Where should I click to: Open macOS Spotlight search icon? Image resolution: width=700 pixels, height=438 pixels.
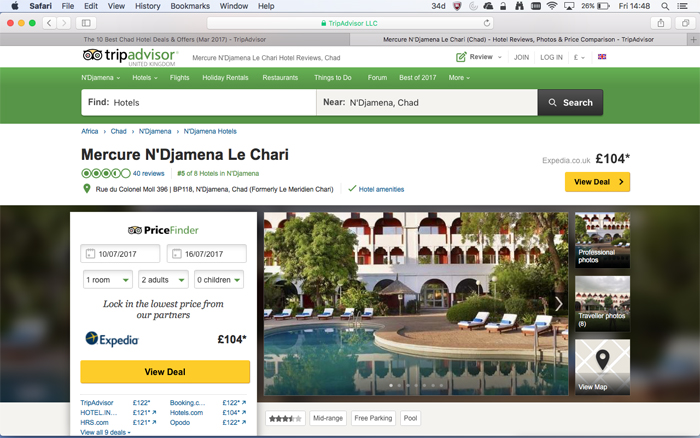tap(665, 6)
